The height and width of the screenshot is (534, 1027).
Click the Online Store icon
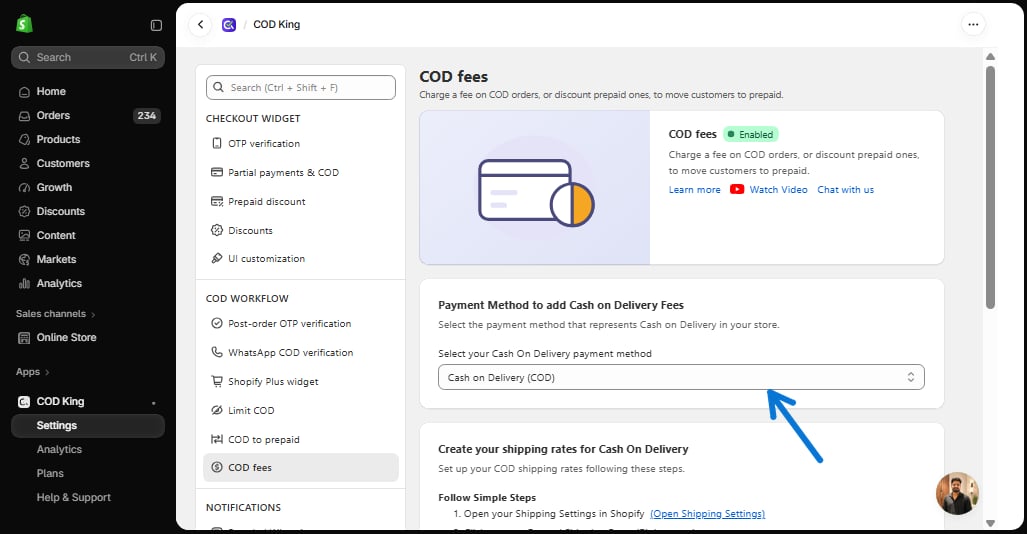pos(24,337)
